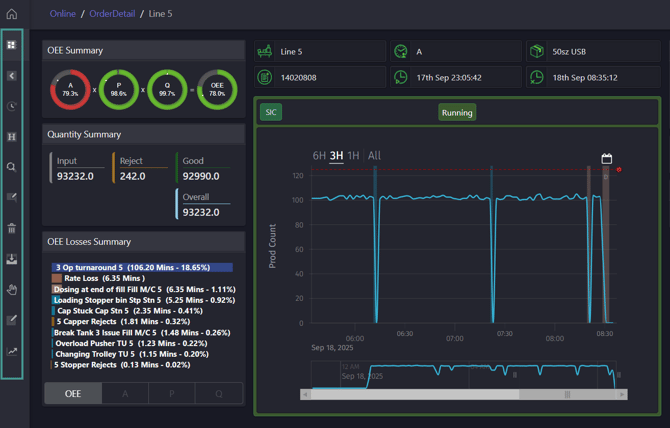Click the chart navigator scrollbar handle
670x428 pixels.
tap(567, 394)
